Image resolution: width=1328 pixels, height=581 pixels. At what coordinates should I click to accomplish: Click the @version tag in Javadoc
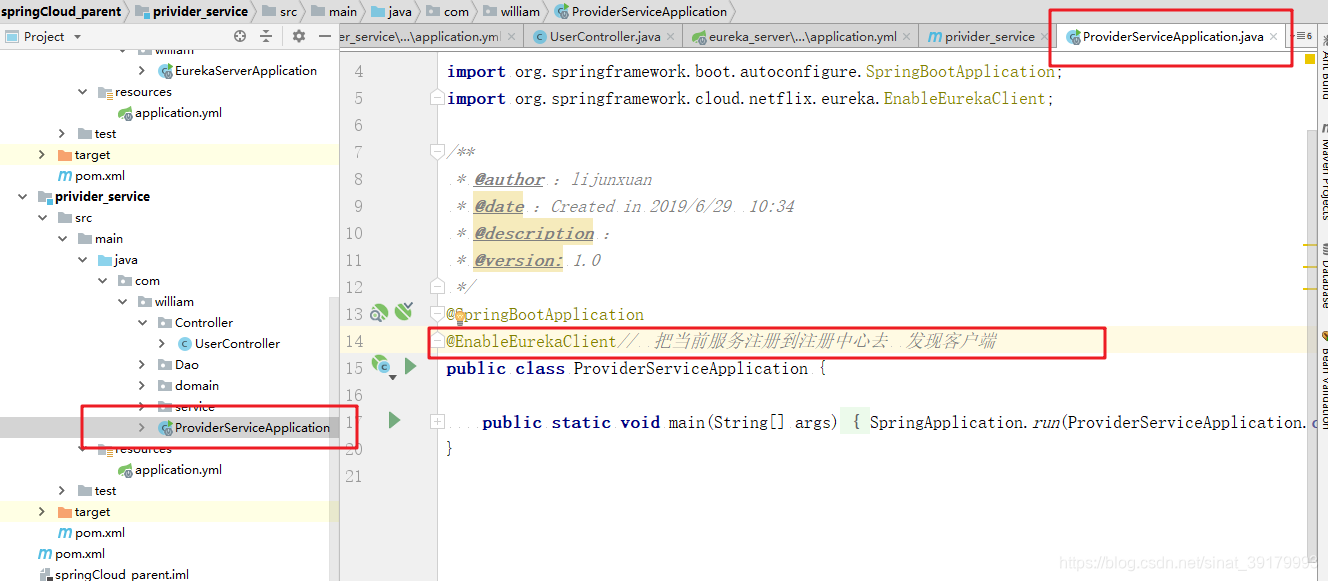point(519,260)
